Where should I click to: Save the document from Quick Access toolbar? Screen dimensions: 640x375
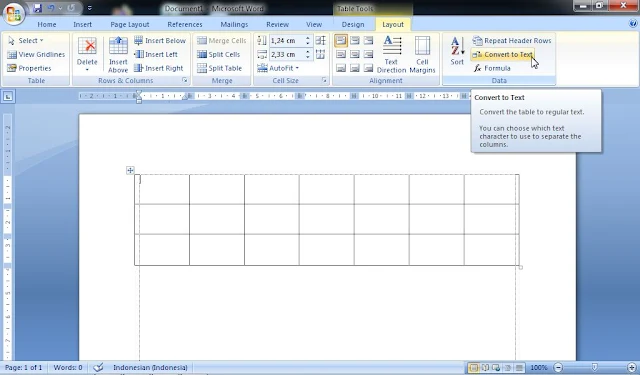coord(38,8)
